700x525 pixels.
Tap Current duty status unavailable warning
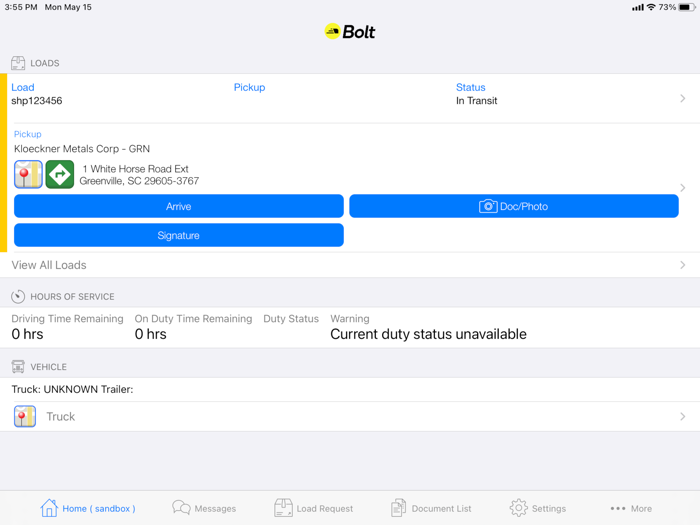pyautogui.click(x=428, y=334)
